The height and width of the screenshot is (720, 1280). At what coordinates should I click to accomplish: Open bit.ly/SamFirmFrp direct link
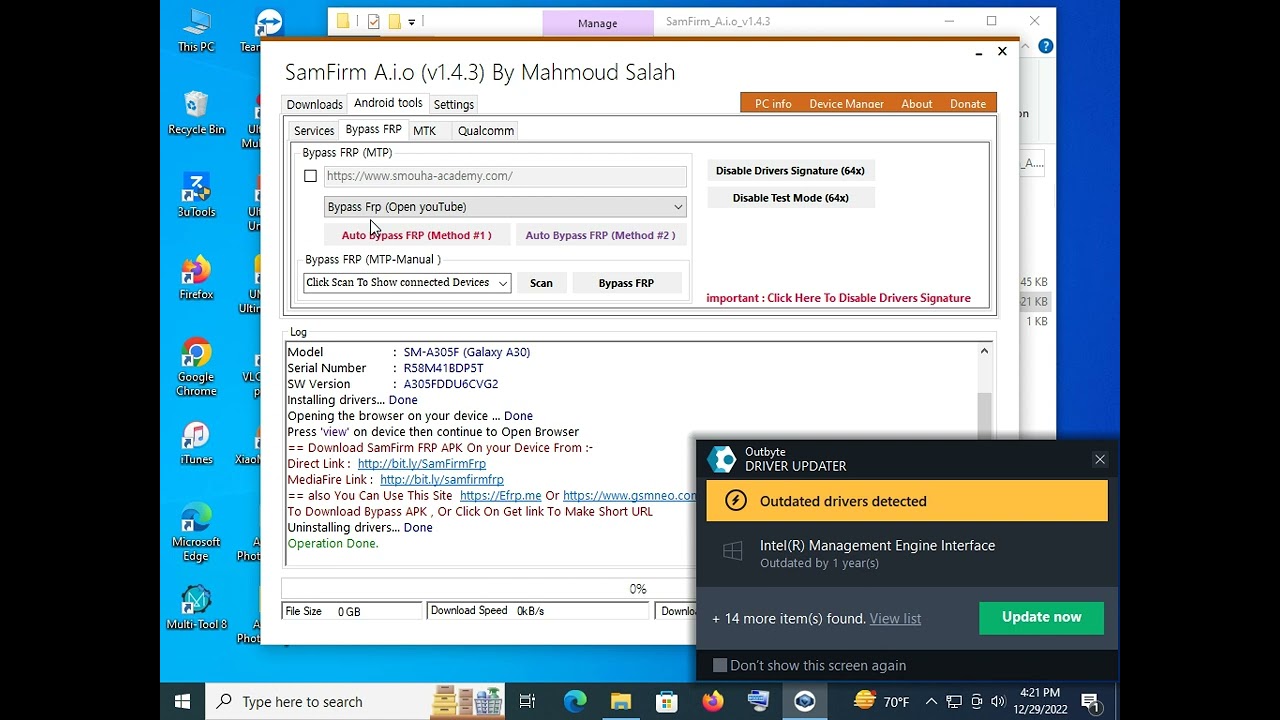click(422, 464)
